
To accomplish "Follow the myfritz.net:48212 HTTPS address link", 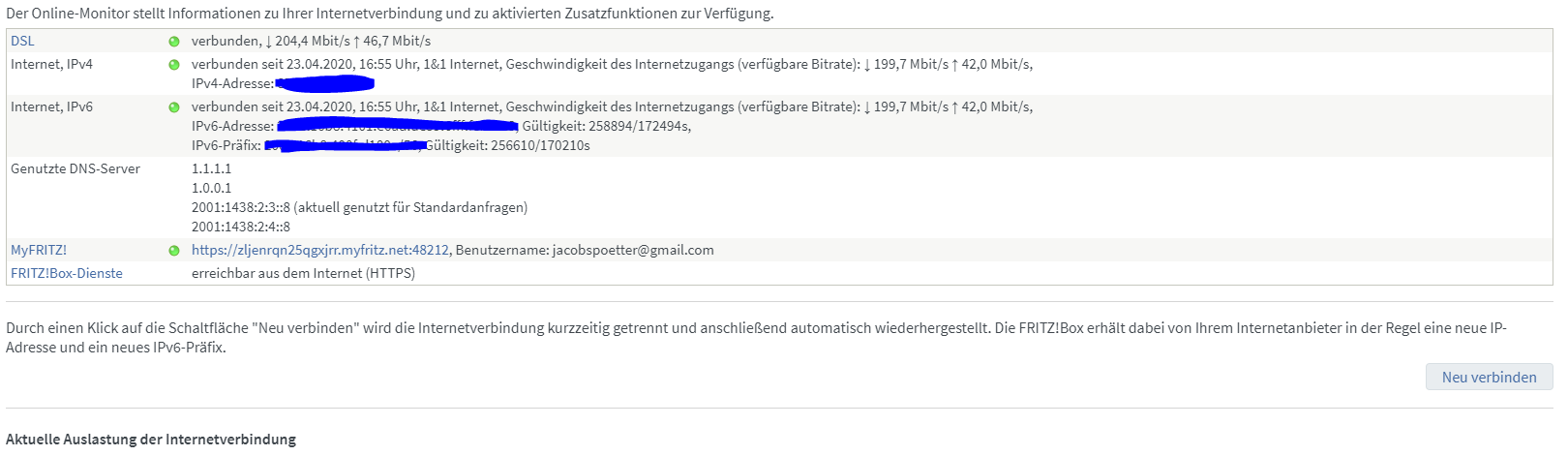I will 320,250.
